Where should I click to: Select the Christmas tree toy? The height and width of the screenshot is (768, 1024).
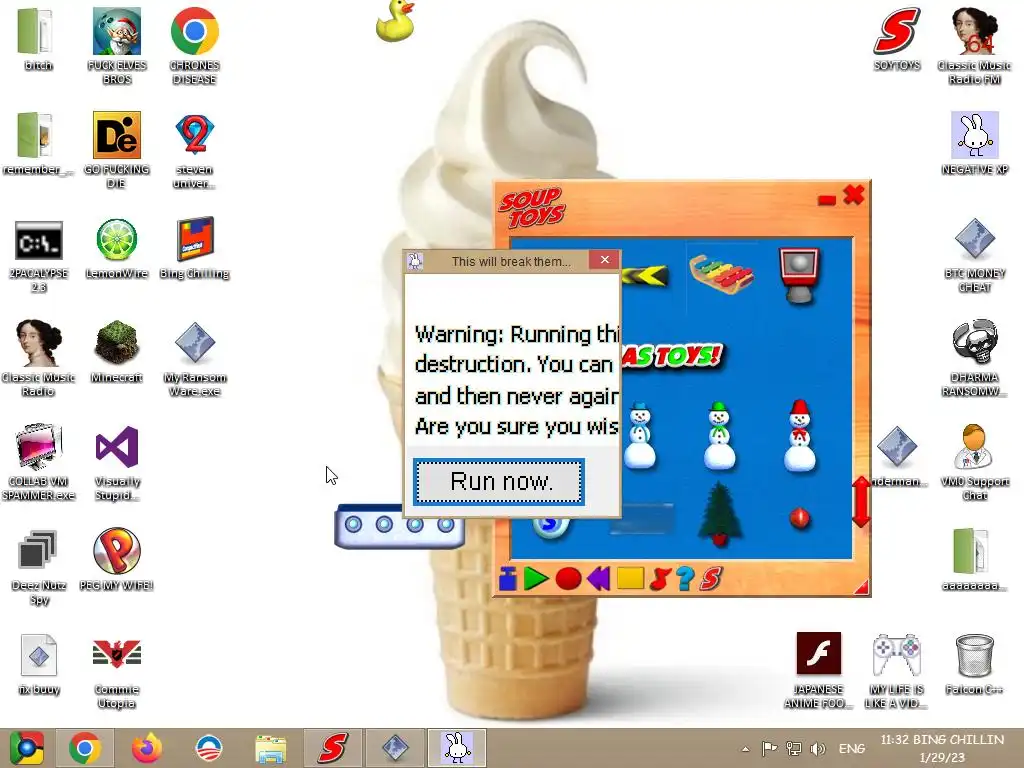click(x=720, y=515)
